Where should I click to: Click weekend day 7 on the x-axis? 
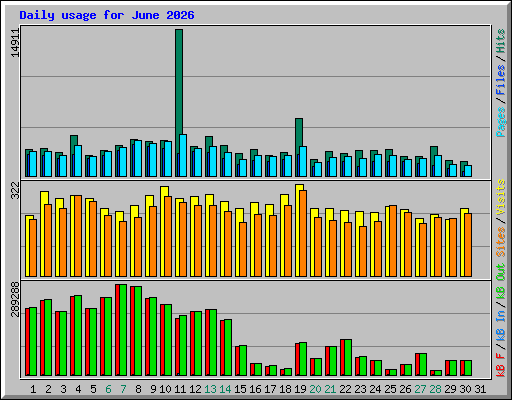[123, 389]
